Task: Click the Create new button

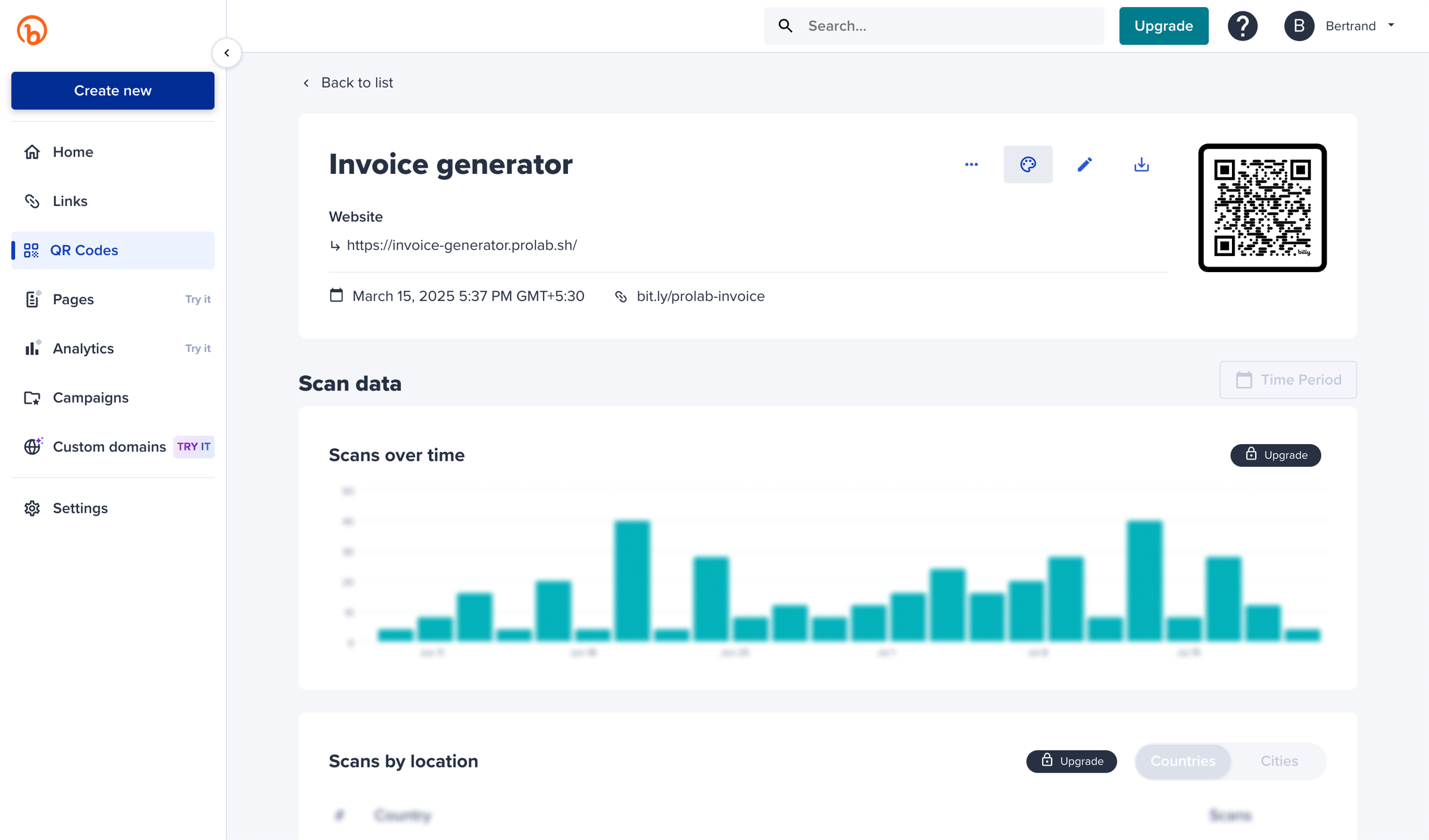Action: (113, 90)
